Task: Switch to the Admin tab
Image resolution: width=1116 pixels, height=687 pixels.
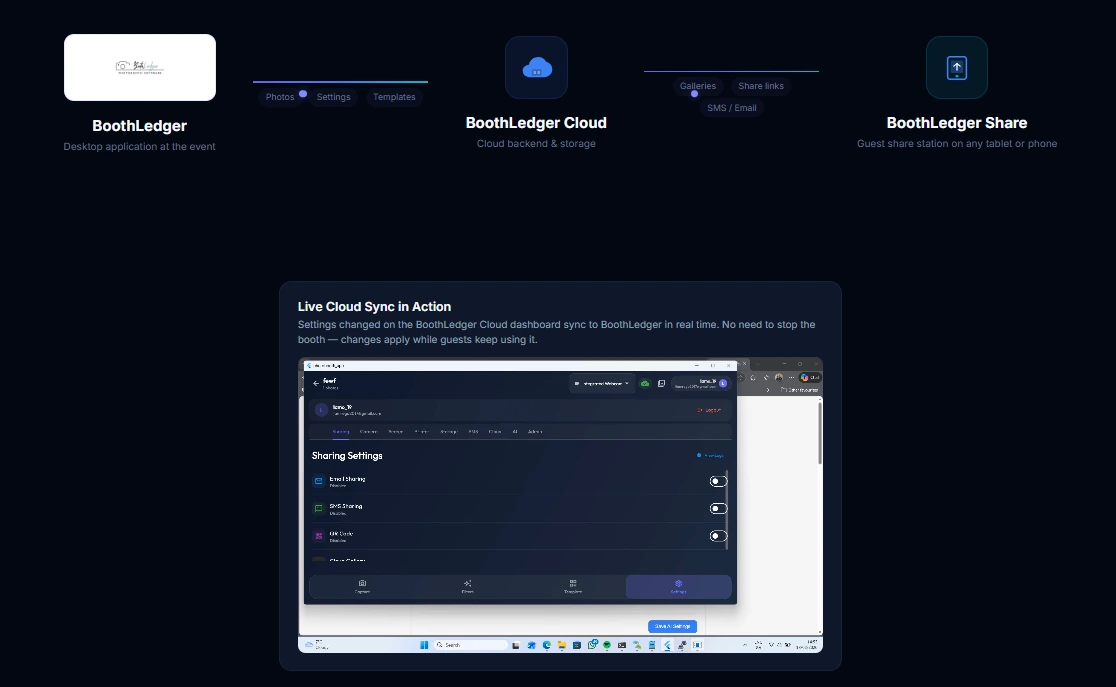Action: 535,431
